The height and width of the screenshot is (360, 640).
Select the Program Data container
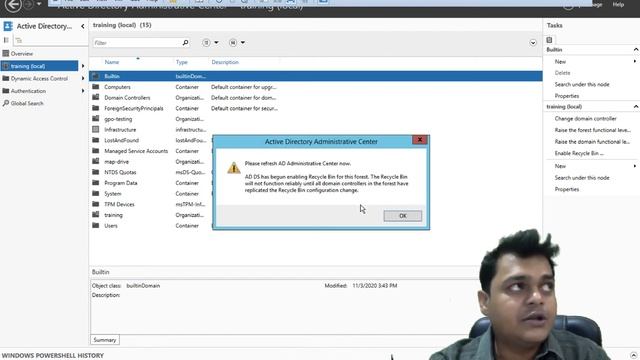(151, 183)
